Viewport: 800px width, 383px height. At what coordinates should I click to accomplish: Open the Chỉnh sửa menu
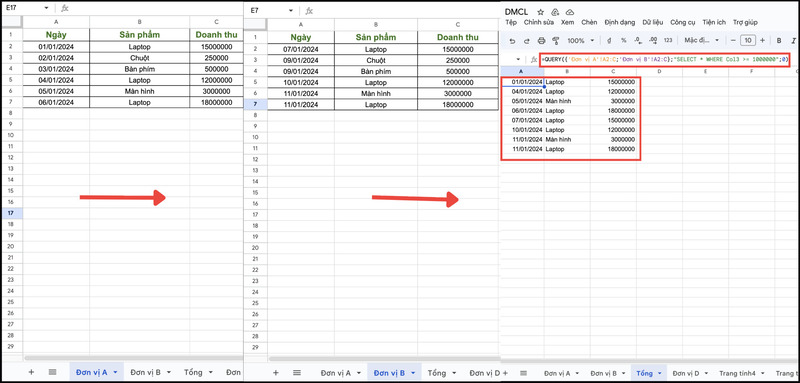click(539, 22)
